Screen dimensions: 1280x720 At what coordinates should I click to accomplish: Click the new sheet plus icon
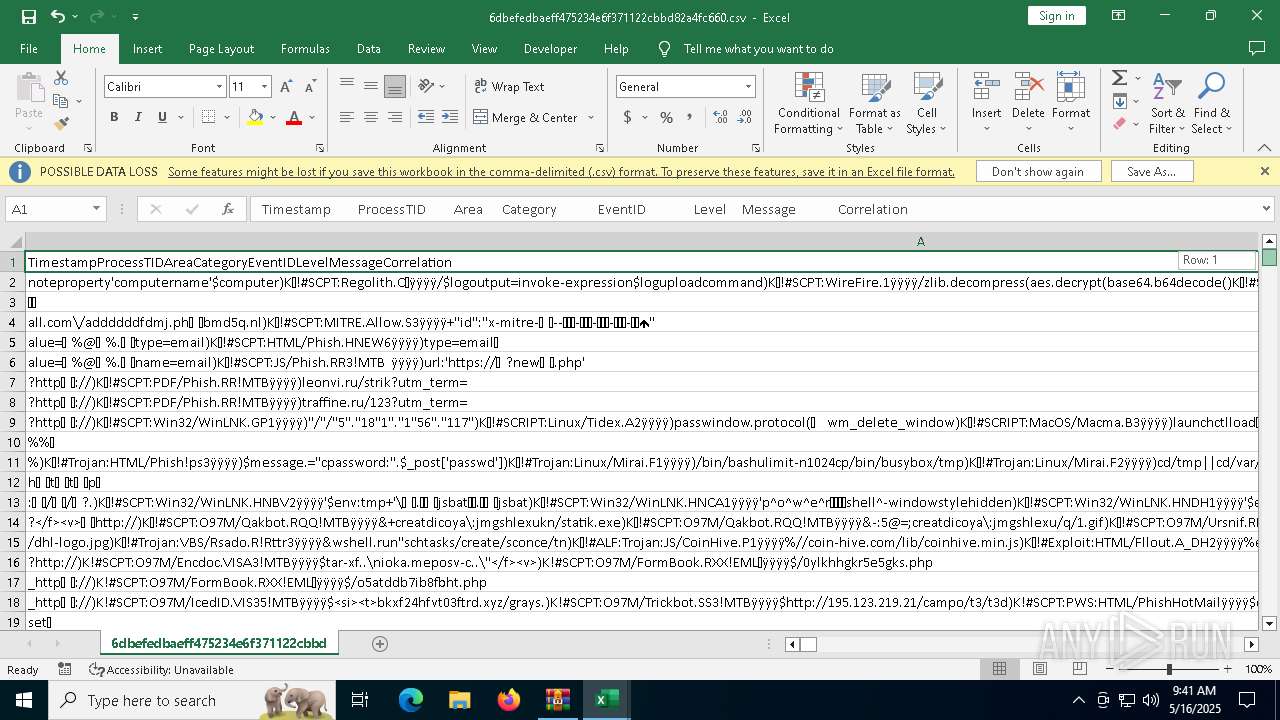point(380,644)
